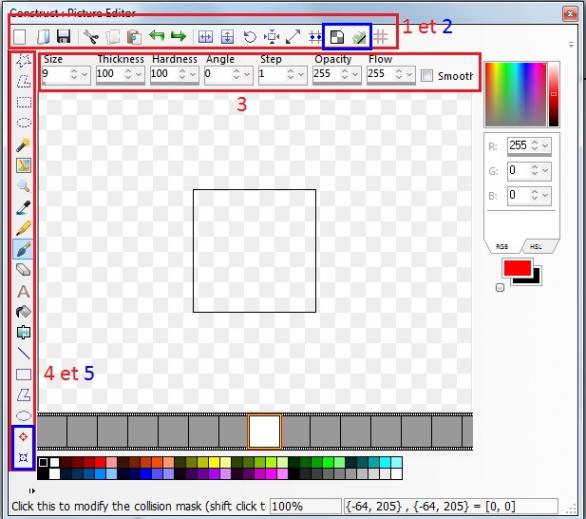Select the line drawing tool

pyautogui.click(x=24, y=353)
